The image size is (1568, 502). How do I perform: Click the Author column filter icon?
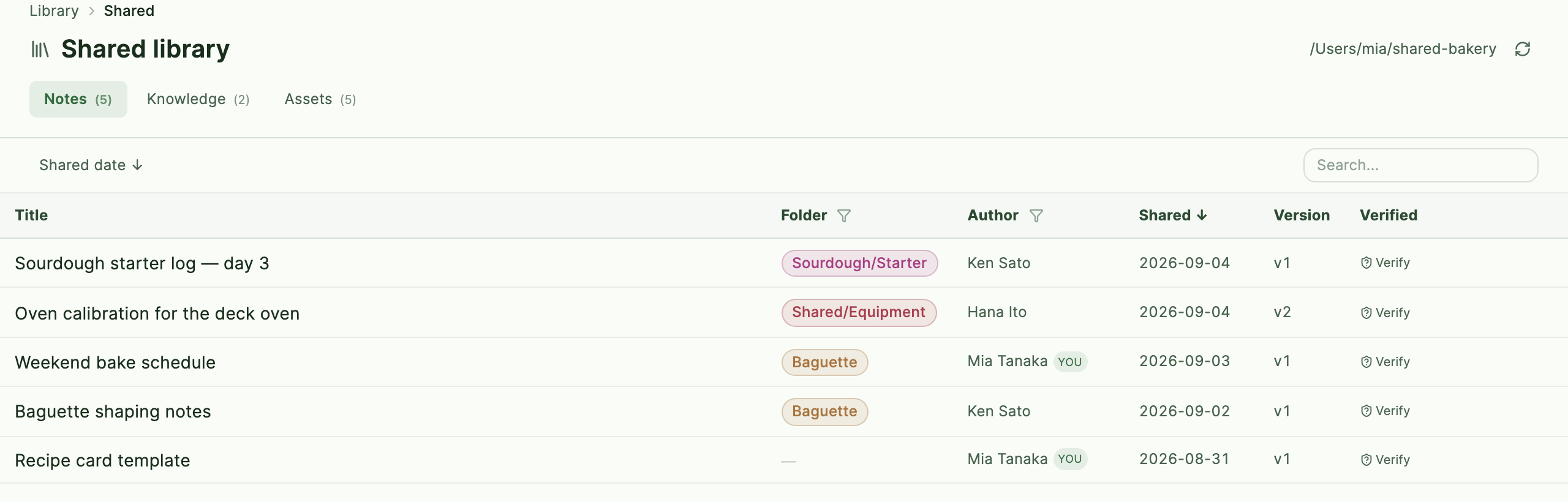click(x=1036, y=215)
